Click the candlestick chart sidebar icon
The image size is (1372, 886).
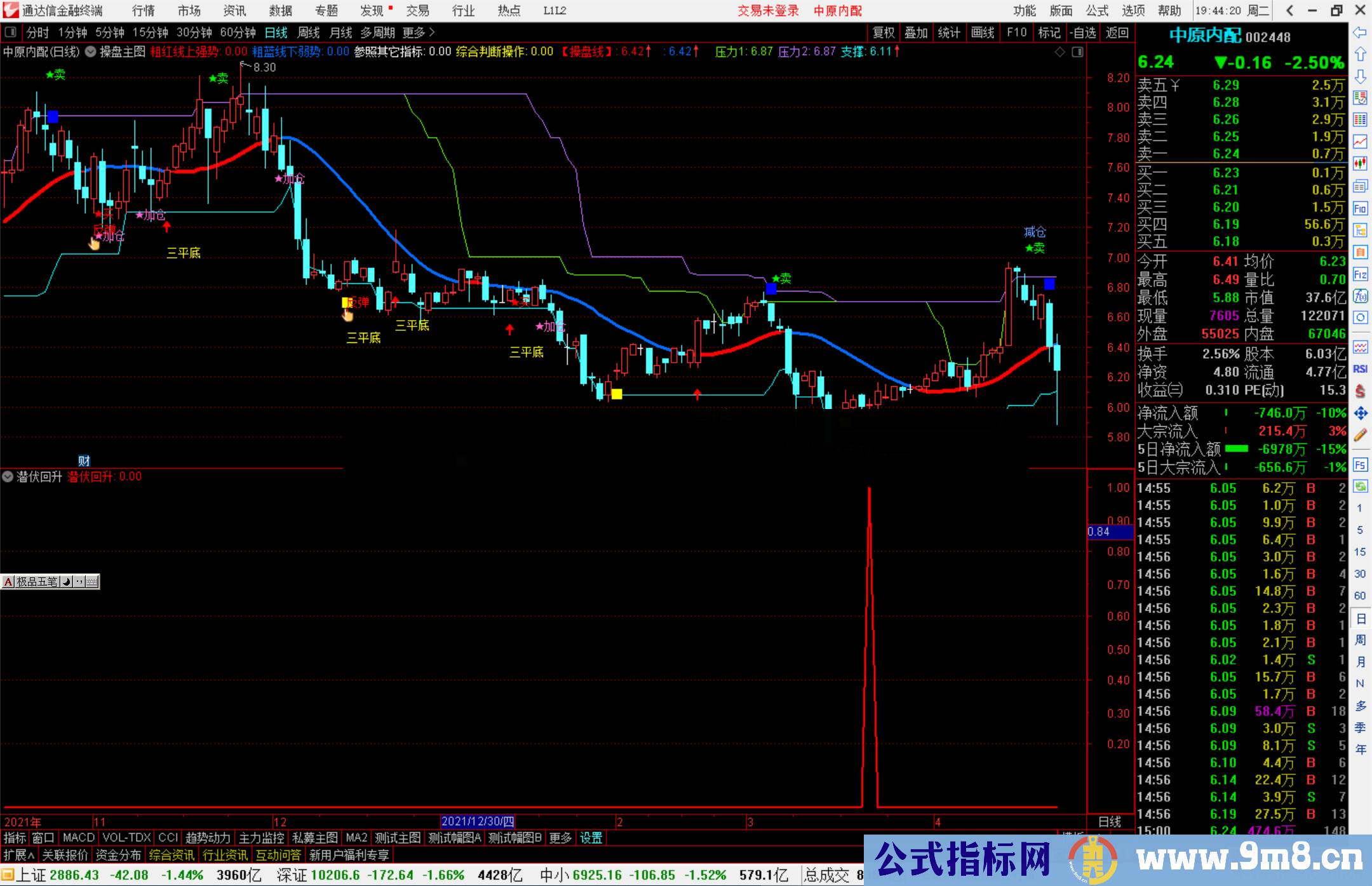1360,164
